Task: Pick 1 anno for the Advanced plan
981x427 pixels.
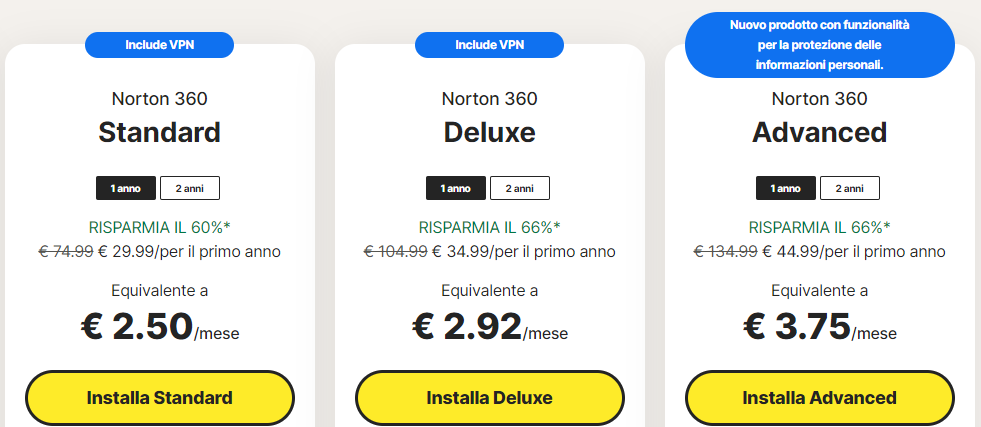Action: coord(786,188)
